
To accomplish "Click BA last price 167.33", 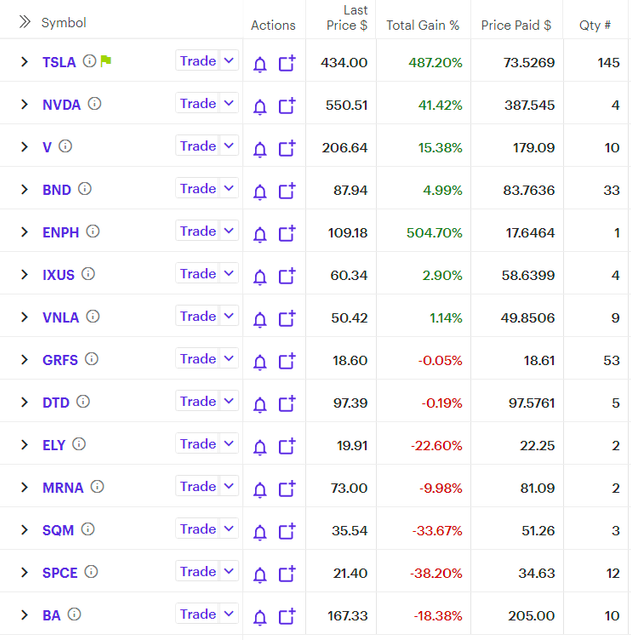I will tap(347, 616).
